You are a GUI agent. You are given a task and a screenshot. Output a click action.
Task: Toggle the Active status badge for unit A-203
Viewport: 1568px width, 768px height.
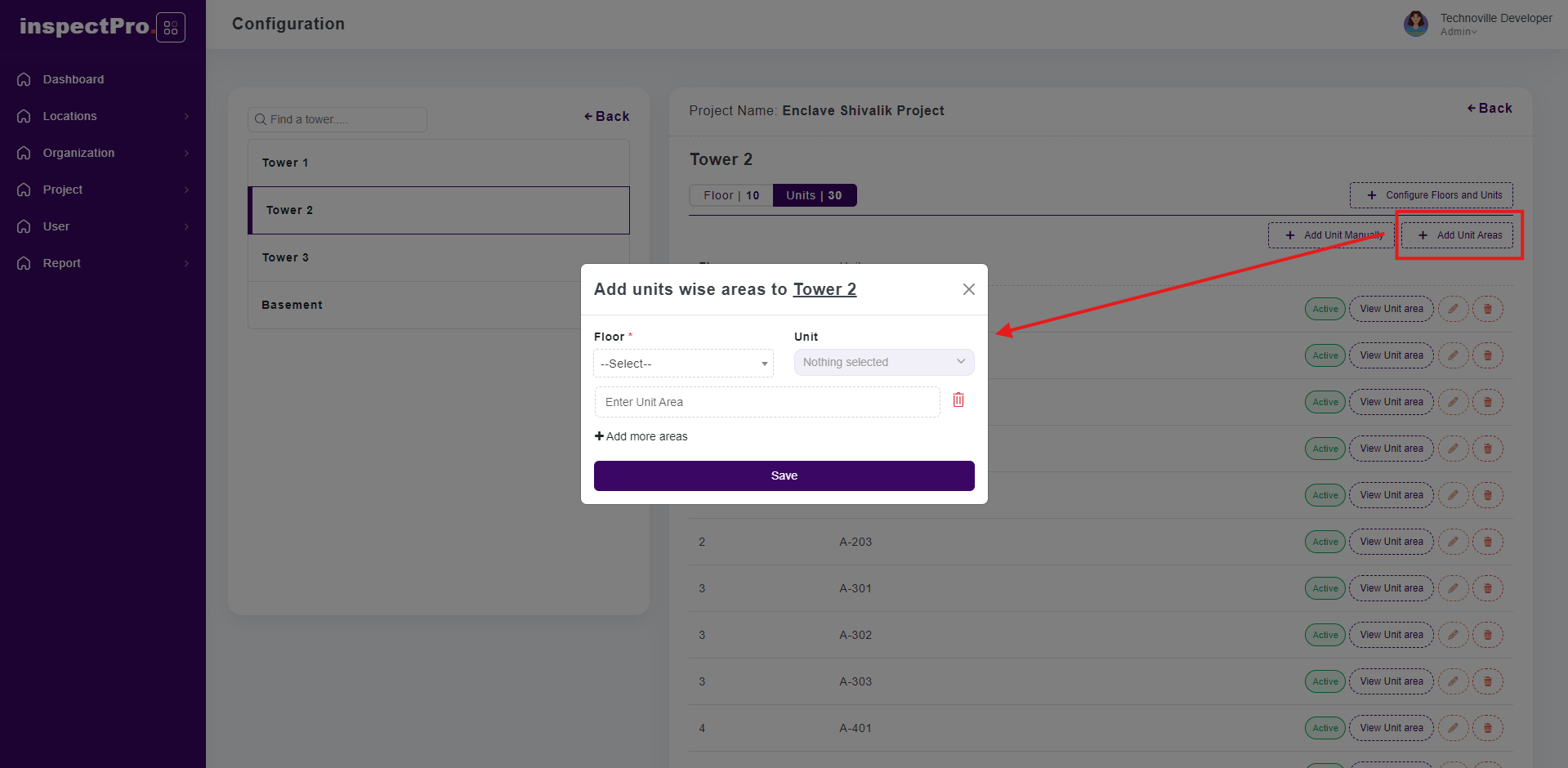click(1325, 542)
